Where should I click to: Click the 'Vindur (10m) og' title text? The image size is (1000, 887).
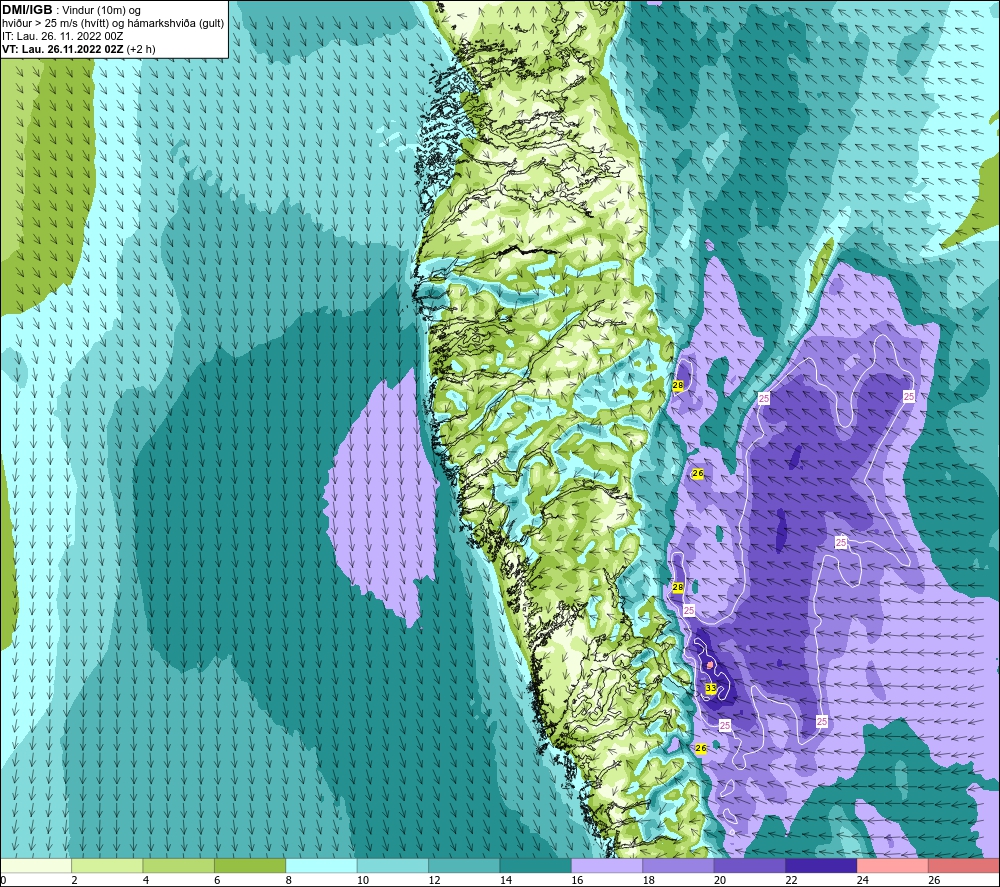(x=101, y=11)
